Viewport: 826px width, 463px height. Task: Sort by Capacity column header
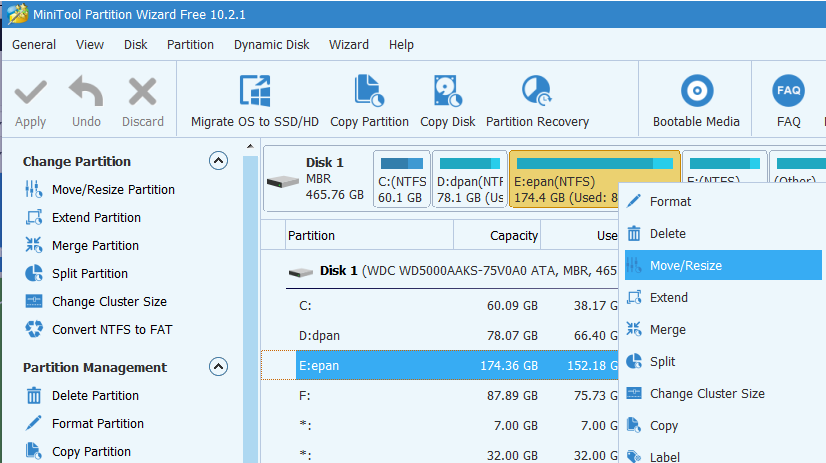tap(497, 235)
